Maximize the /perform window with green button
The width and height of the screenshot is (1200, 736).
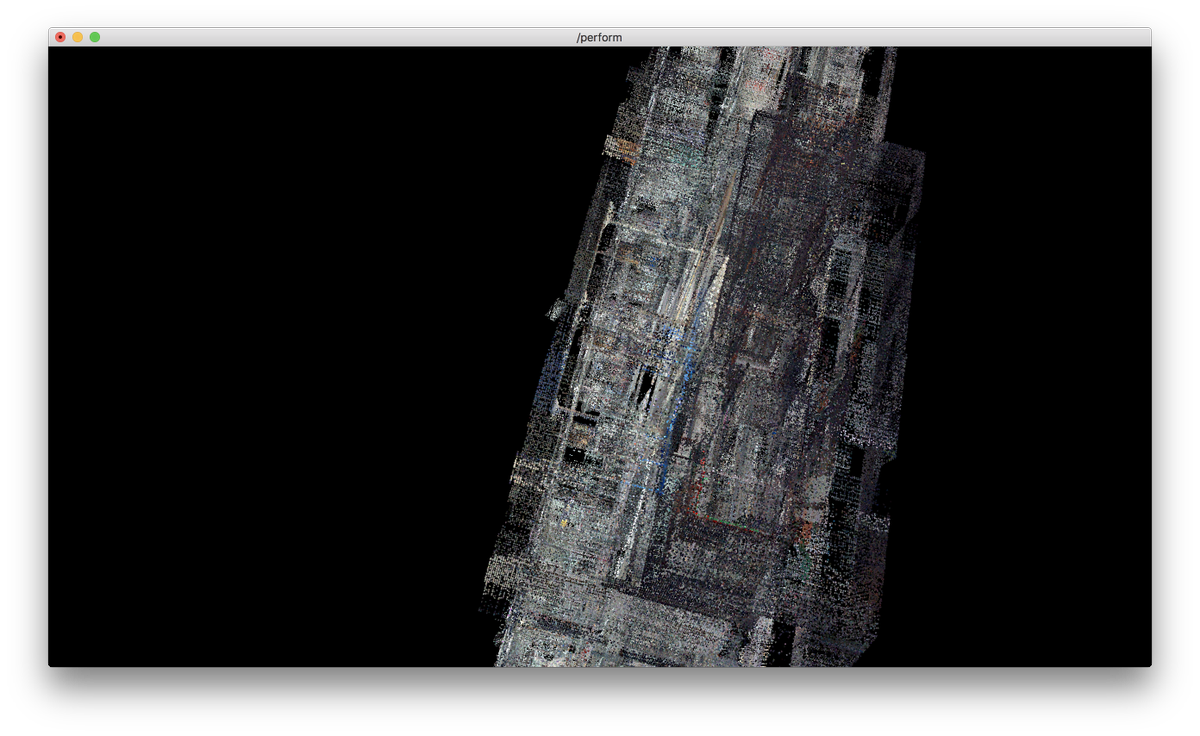pyautogui.click(x=95, y=37)
